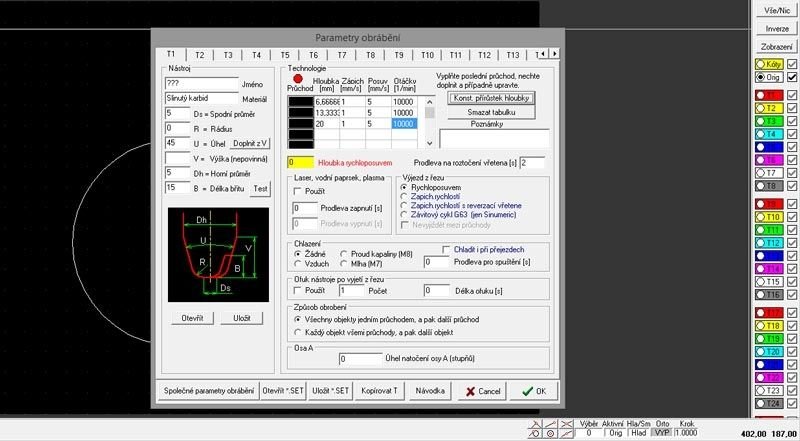Screen dimensions: 800x441
Task: Click the concentric circle snap icon
Action: tap(552, 433)
